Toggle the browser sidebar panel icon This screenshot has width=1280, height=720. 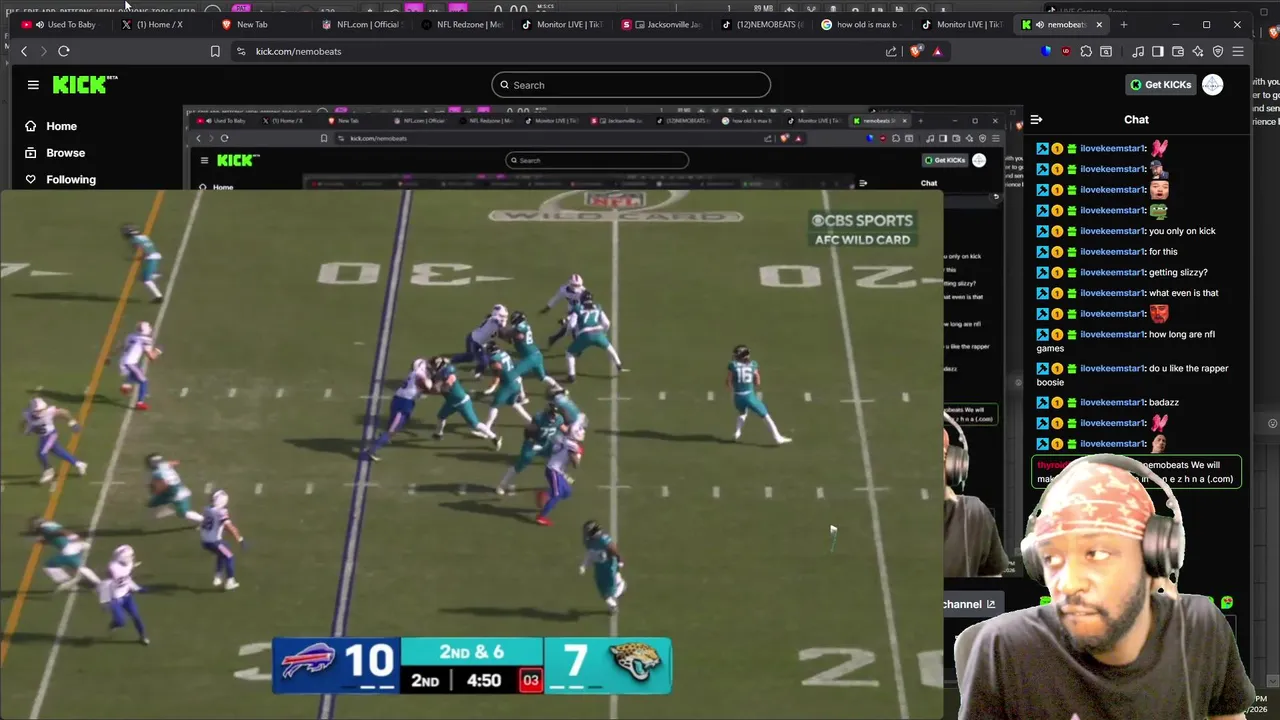point(1158,51)
